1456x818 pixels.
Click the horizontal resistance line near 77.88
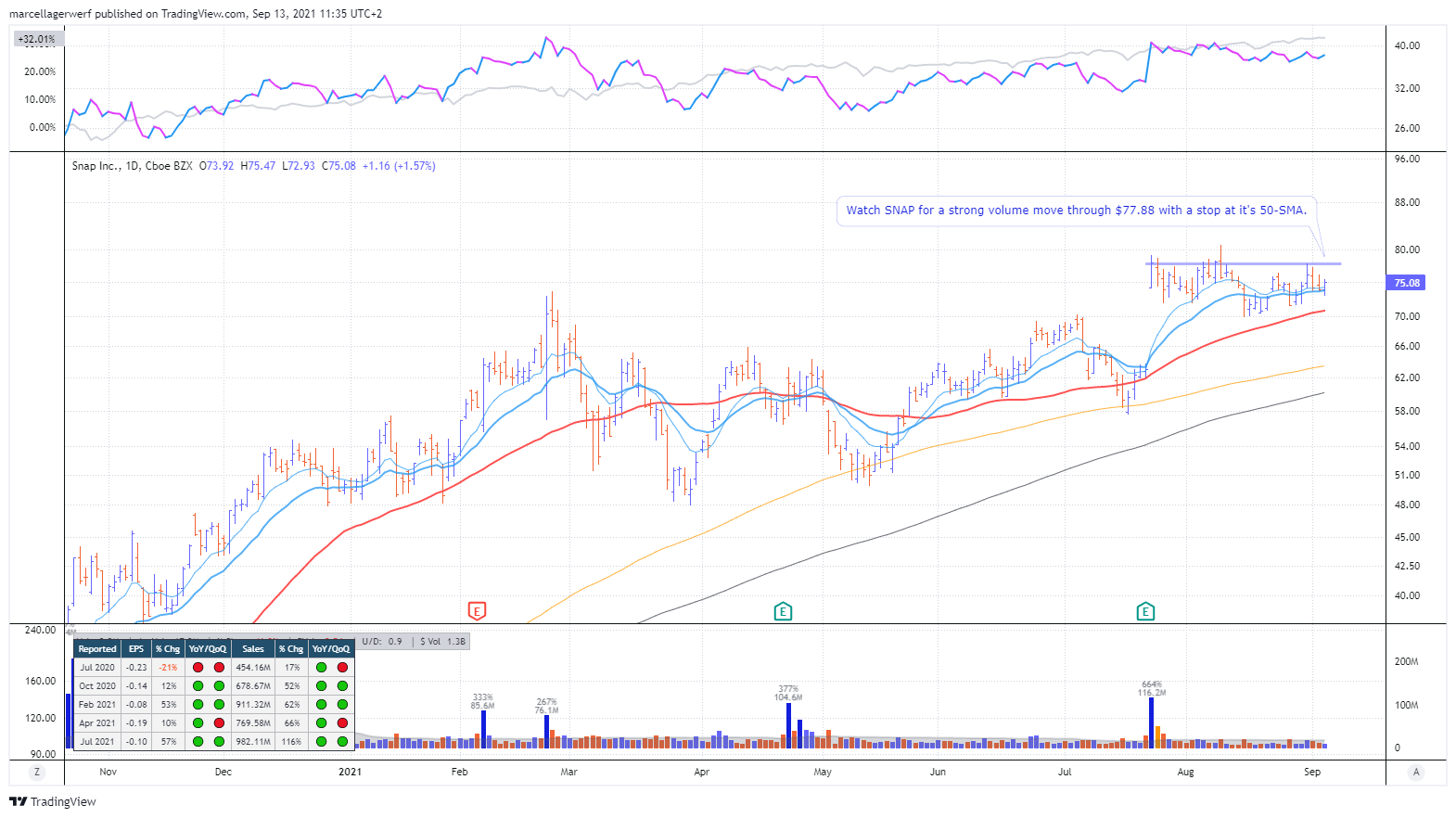click(x=1243, y=264)
